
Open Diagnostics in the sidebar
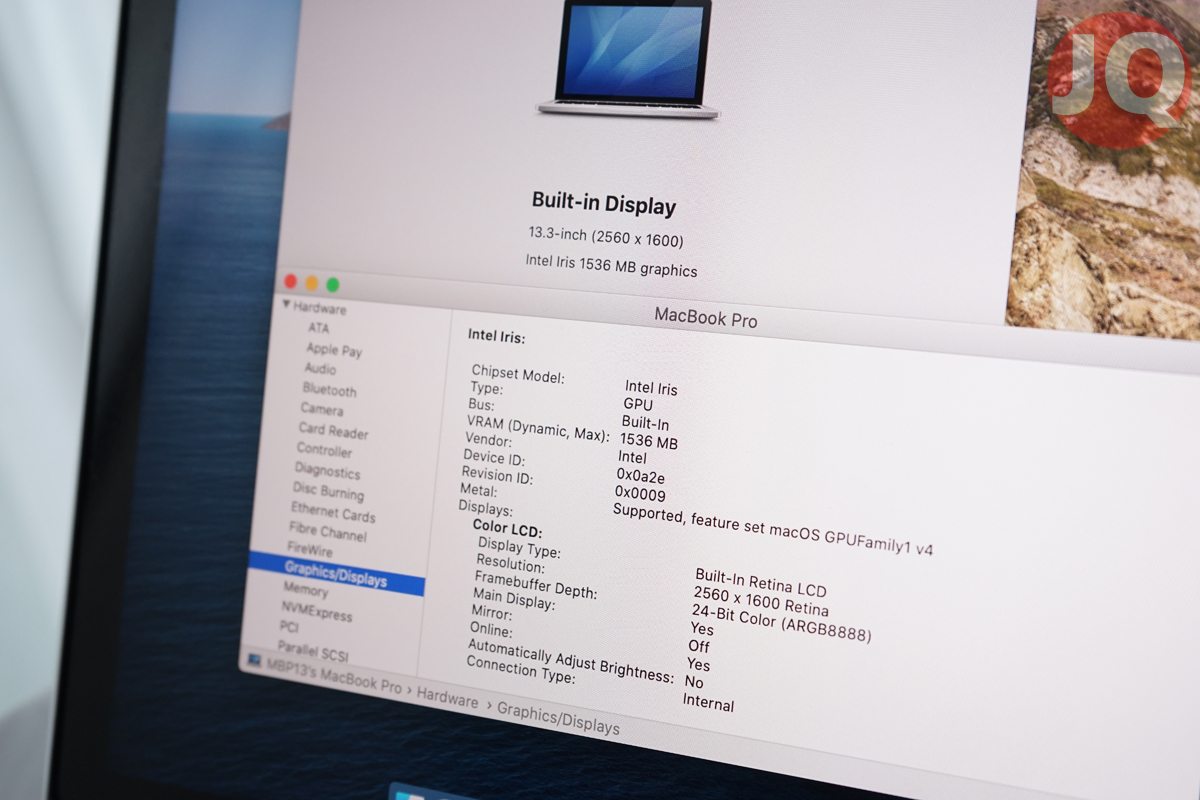(327, 471)
